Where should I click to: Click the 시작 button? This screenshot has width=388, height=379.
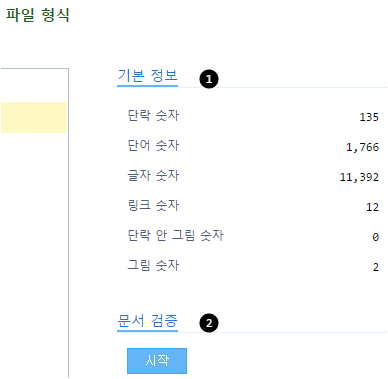(157, 361)
